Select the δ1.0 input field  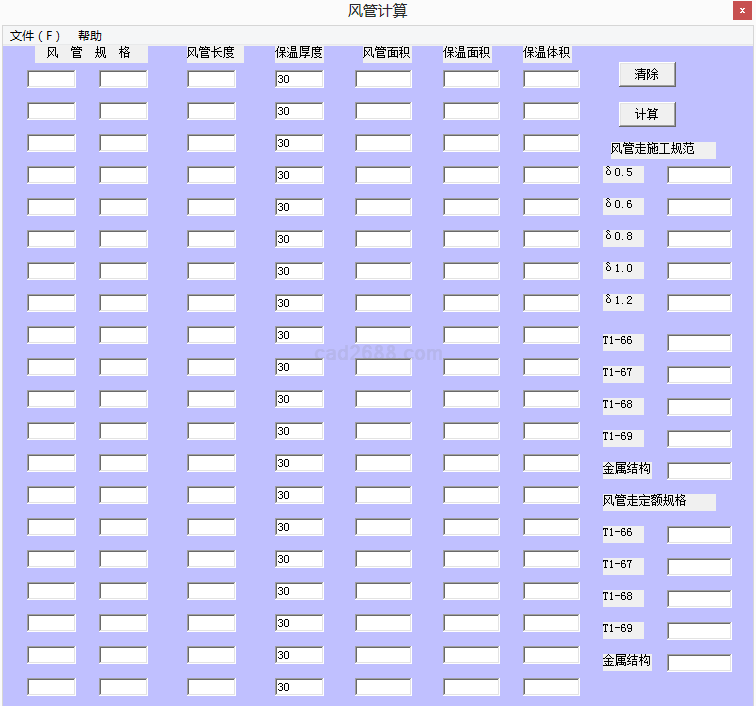pyautogui.click(x=699, y=271)
